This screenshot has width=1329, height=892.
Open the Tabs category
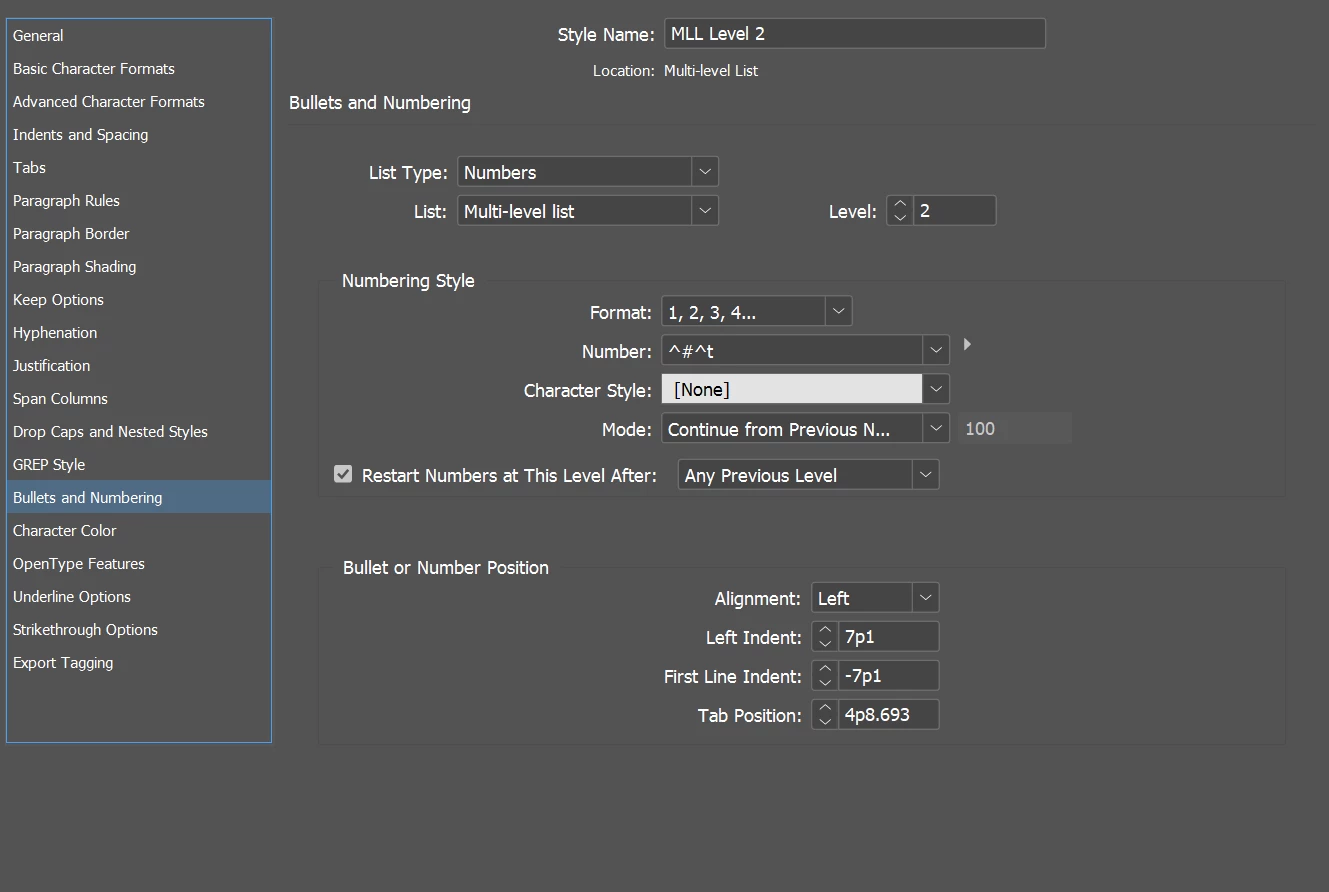(x=138, y=167)
